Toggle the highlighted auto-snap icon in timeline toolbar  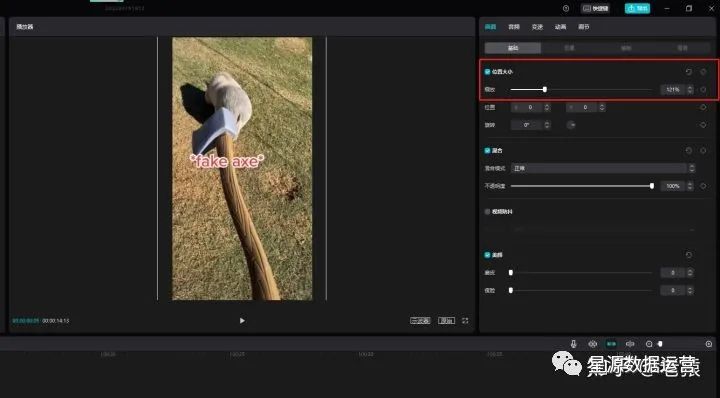pyautogui.click(x=611, y=344)
